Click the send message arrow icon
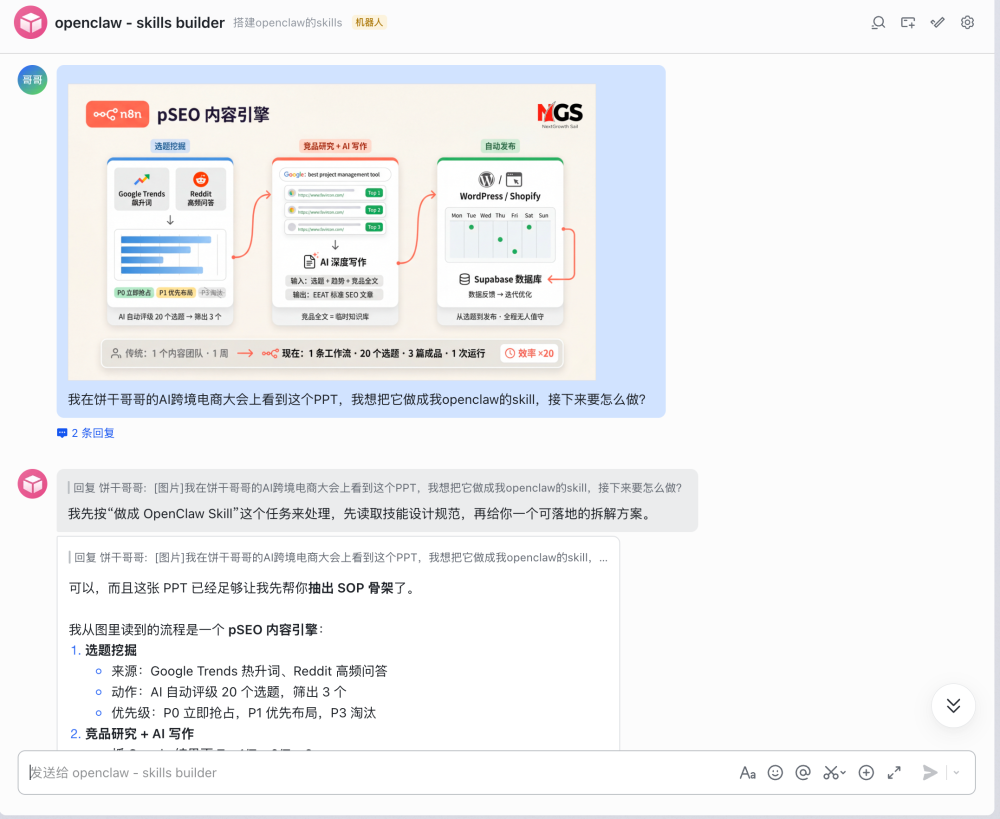The image size is (1000, 819). [x=928, y=772]
